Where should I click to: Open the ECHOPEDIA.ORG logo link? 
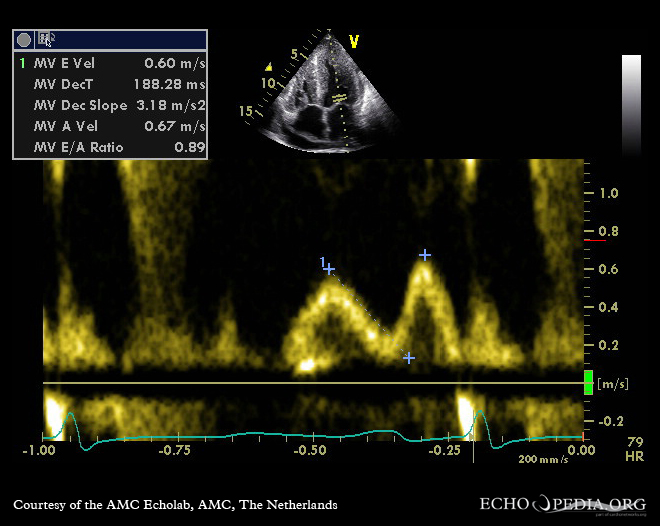(563, 503)
